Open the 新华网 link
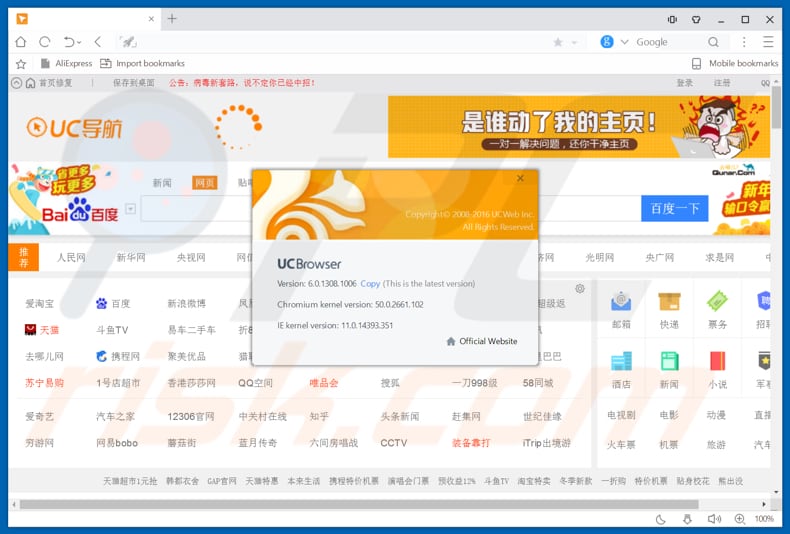Viewport: 790px width, 534px height. pos(131,257)
